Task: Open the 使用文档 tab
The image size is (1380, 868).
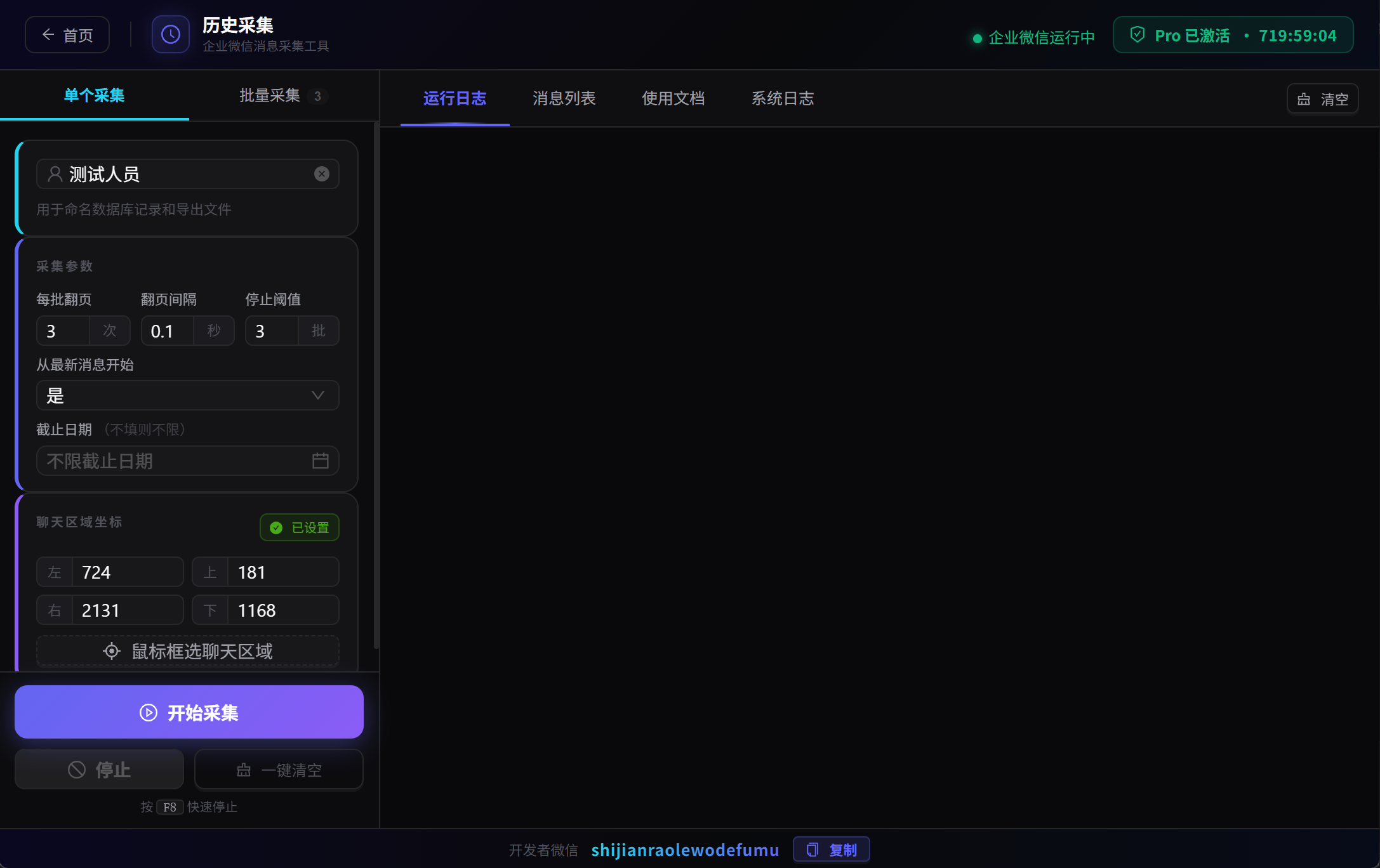Action: tap(673, 98)
